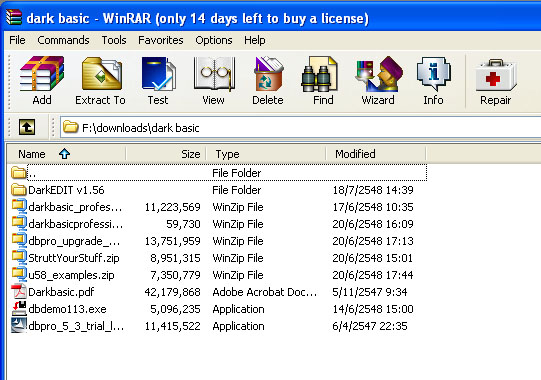
Task: Click the date 5/11/2547 9:34
Action: pos(370,292)
